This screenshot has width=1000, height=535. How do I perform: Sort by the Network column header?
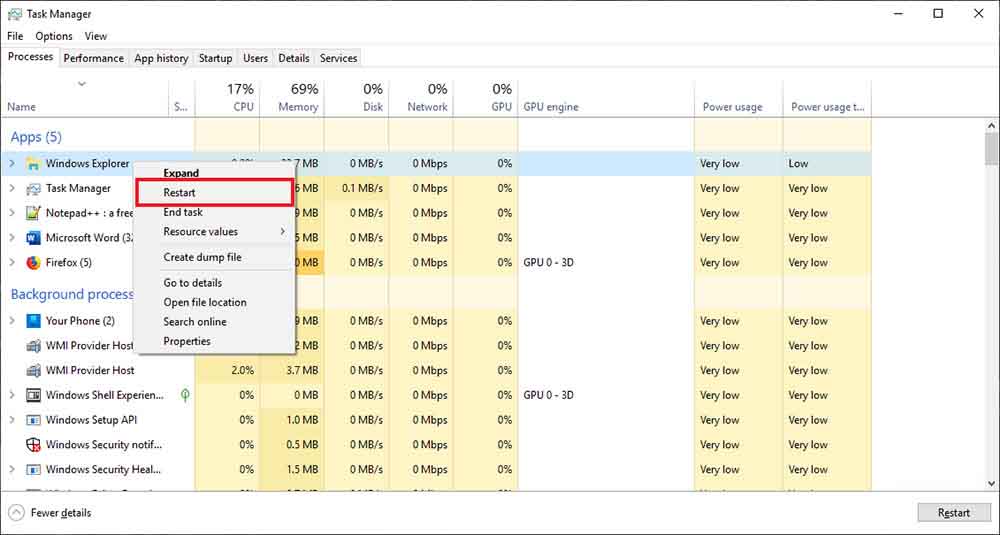[421, 98]
